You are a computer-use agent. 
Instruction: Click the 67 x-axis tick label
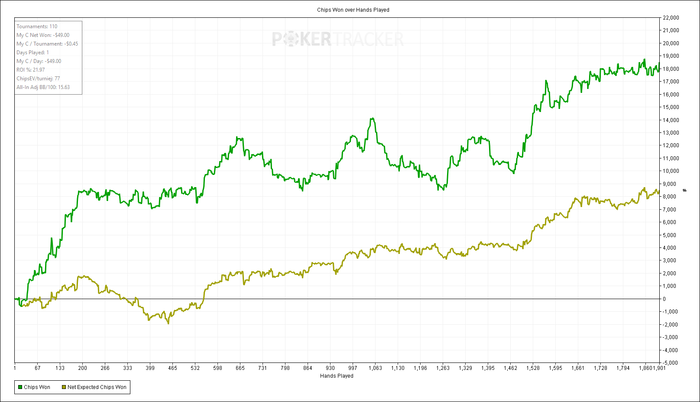click(38, 368)
